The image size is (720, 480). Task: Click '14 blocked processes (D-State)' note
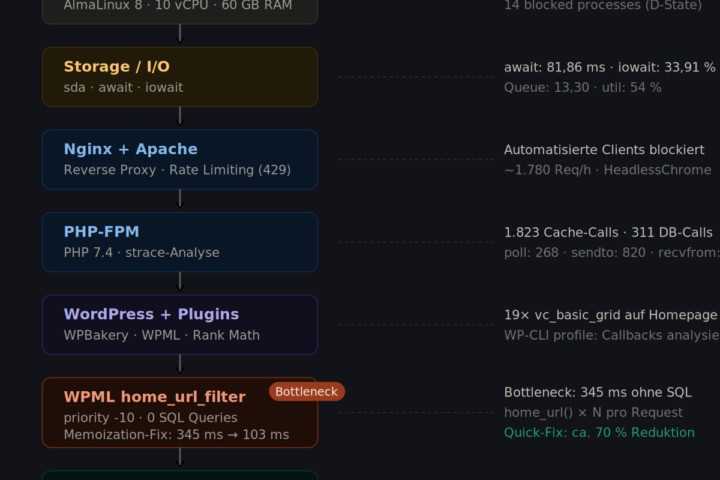point(603,6)
